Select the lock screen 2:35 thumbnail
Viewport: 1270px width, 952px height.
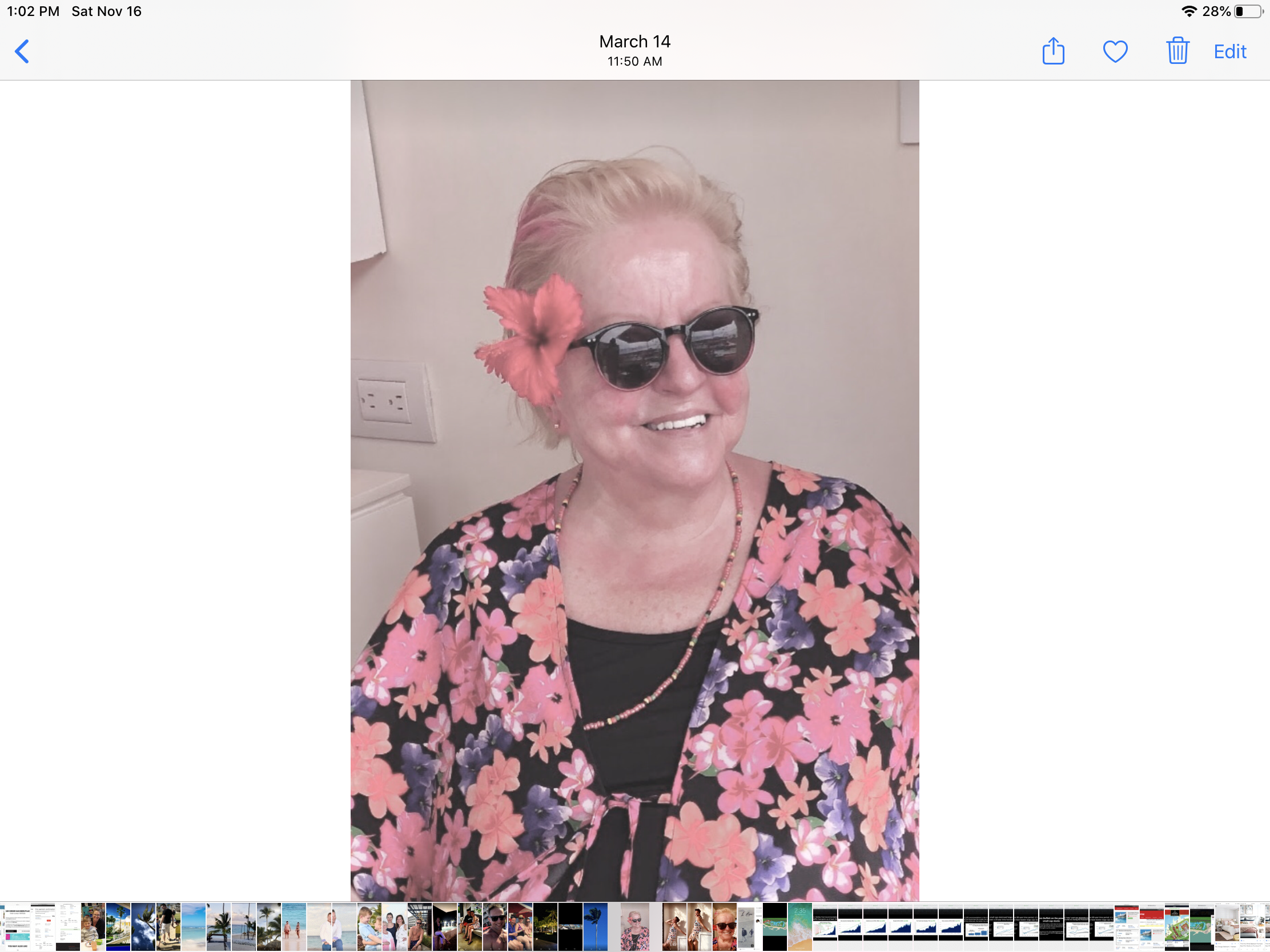[x=800, y=926]
